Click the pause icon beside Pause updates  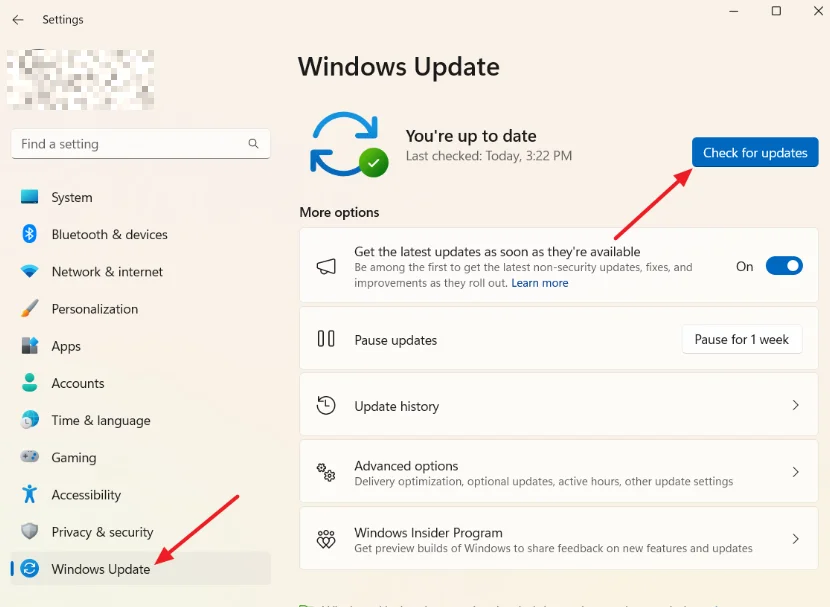326,339
